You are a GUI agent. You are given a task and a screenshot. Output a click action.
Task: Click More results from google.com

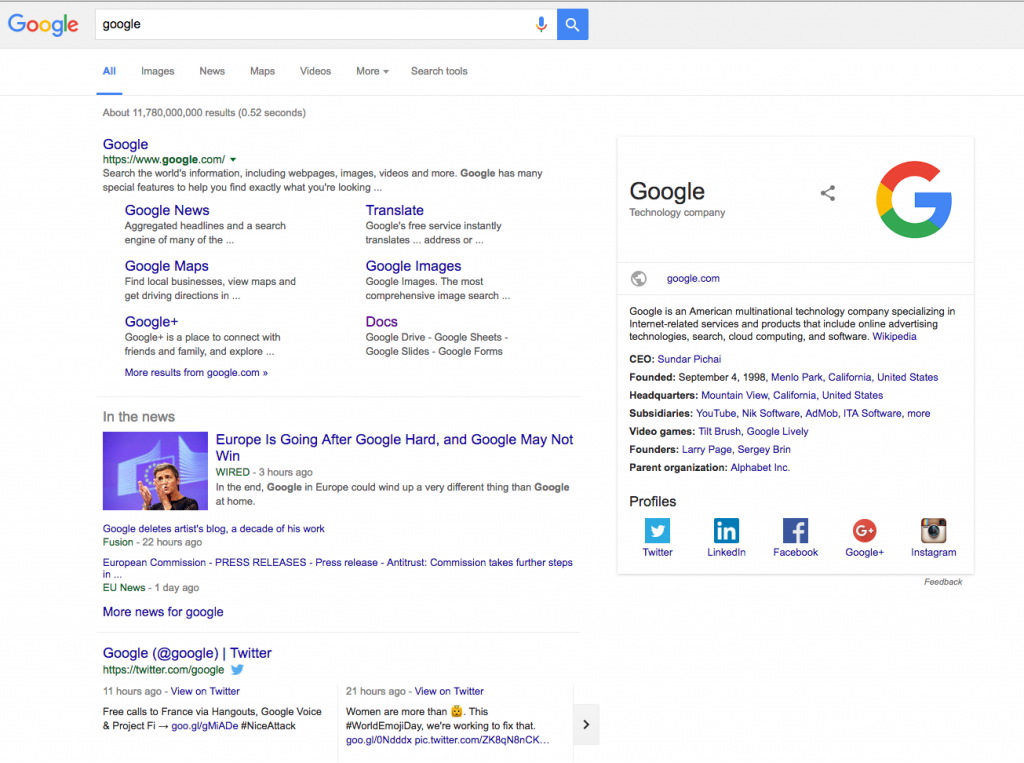pos(196,372)
